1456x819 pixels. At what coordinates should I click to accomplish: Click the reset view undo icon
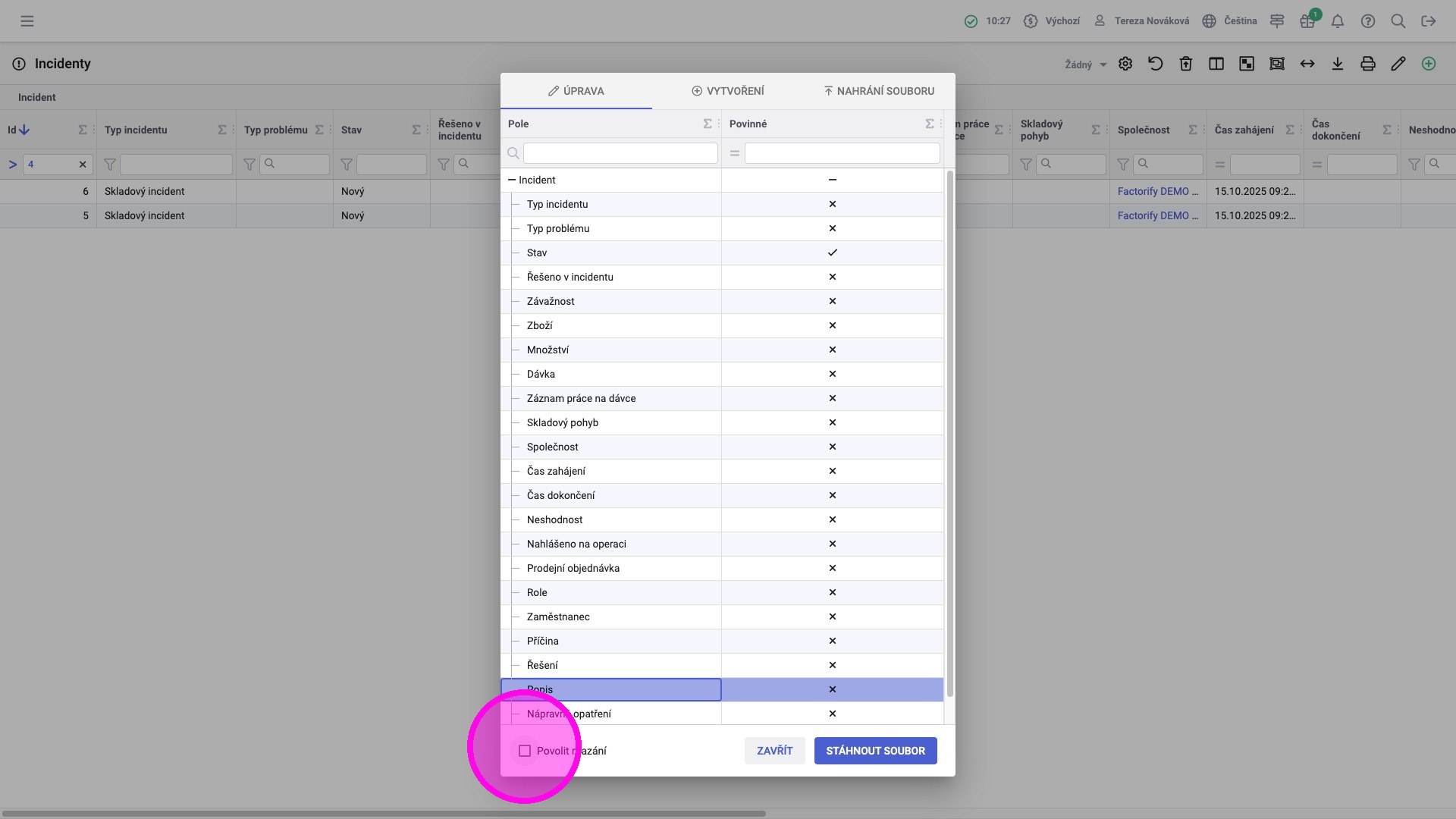[1156, 64]
